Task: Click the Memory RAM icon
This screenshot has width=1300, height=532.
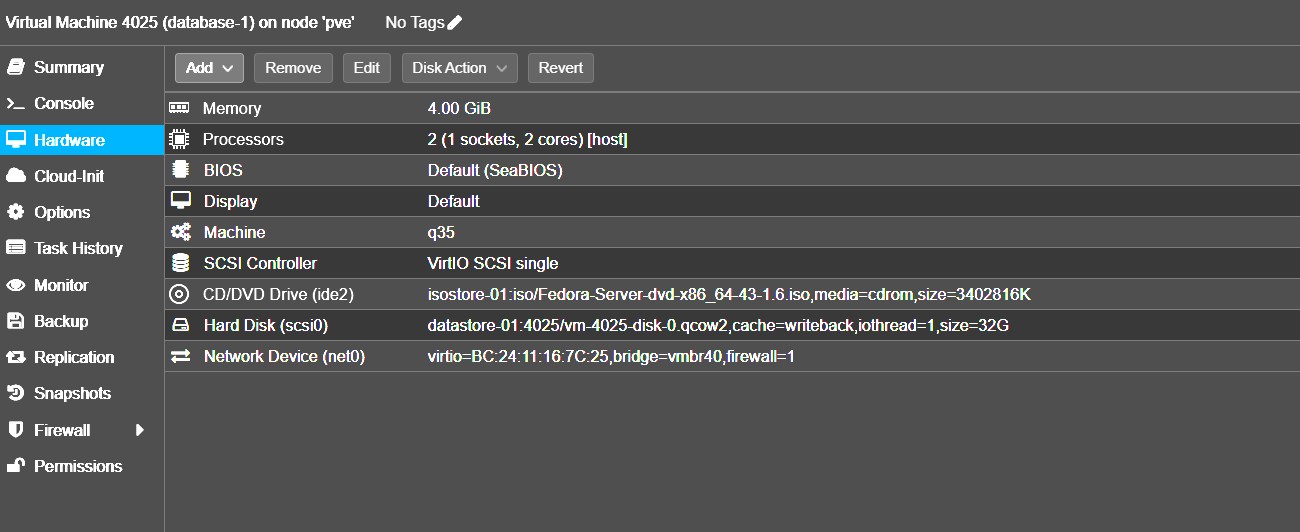Action: click(180, 108)
